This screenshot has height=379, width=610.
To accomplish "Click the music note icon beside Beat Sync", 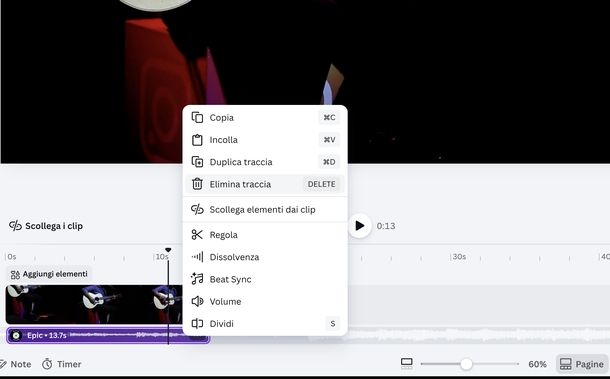I will pos(197,279).
